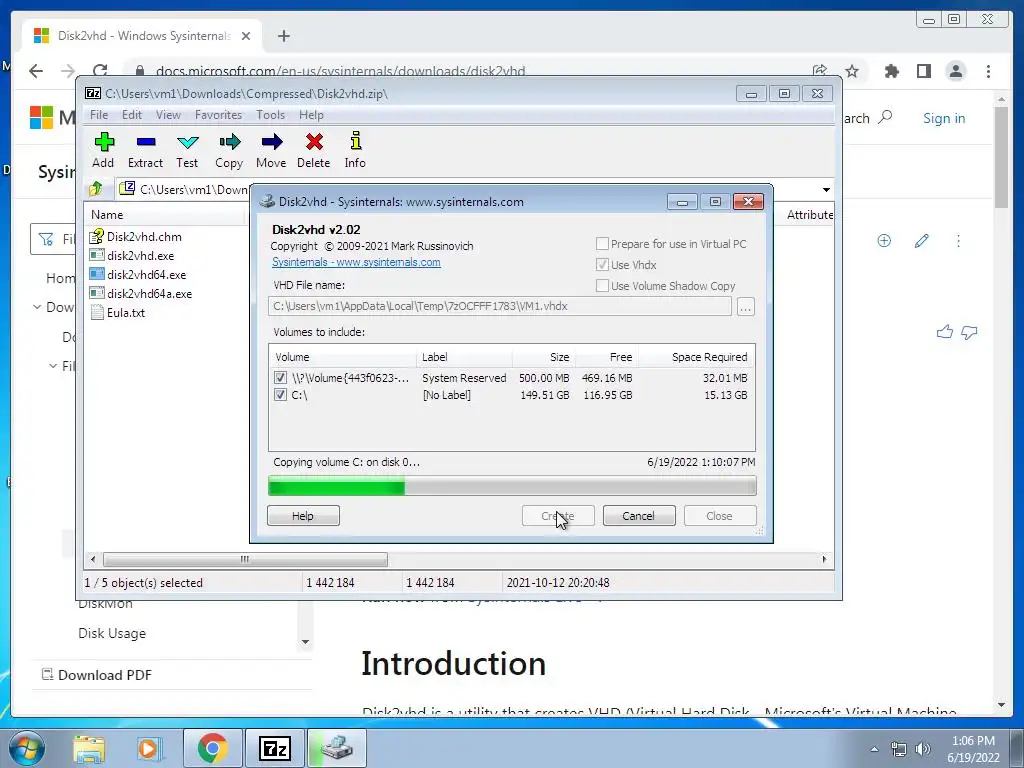1024x768 pixels.
Task: Open the 7-Zip address bar dropdown
Action: point(826,189)
